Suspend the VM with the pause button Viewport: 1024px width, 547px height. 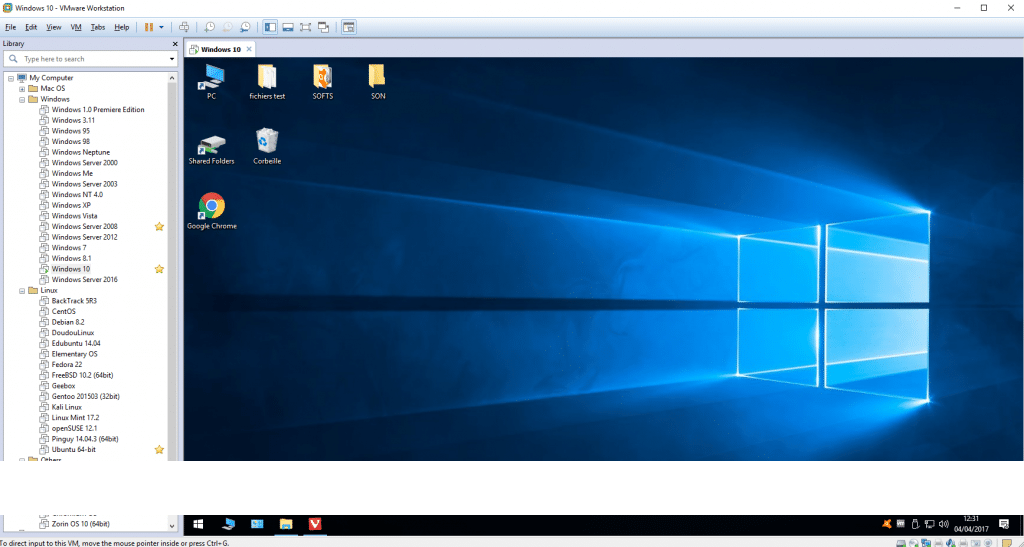148,27
